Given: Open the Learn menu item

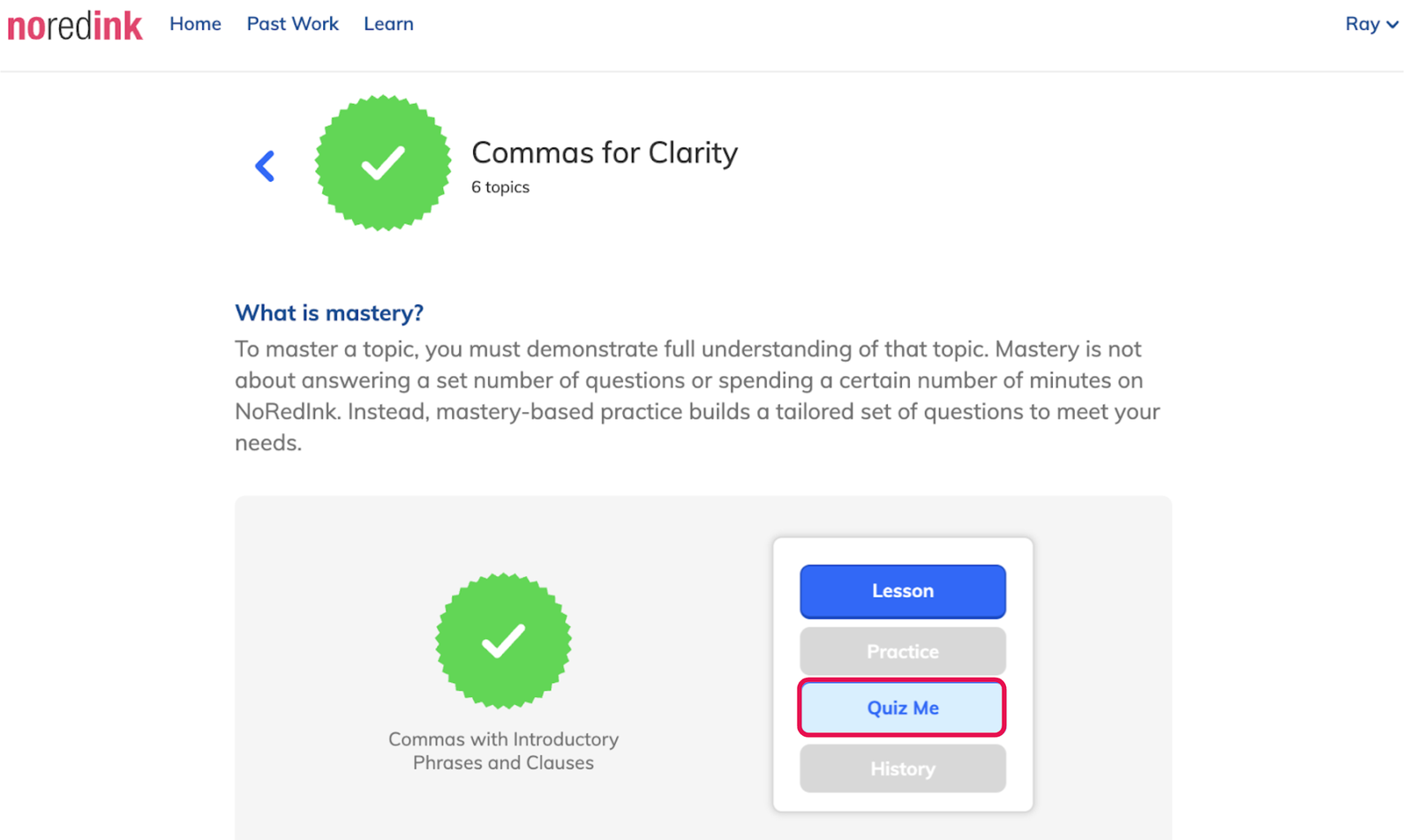Looking at the screenshot, I should click(x=388, y=24).
